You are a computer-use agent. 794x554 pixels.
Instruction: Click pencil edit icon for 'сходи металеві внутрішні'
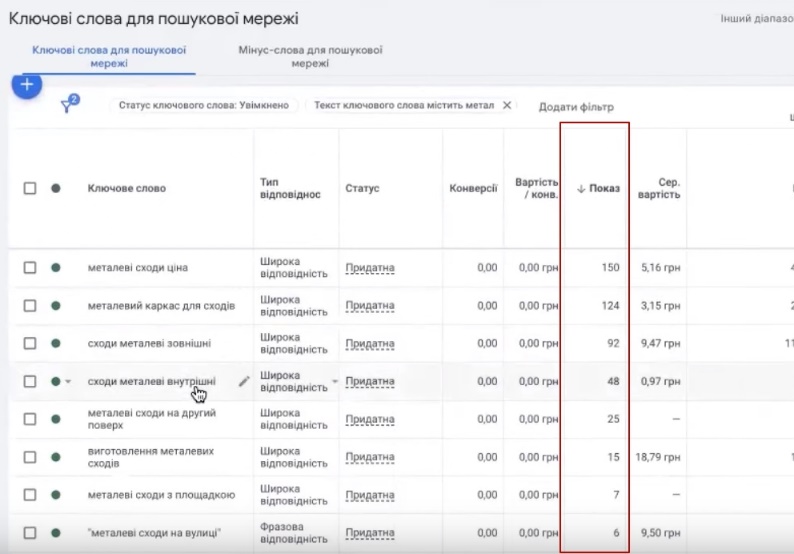click(244, 381)
